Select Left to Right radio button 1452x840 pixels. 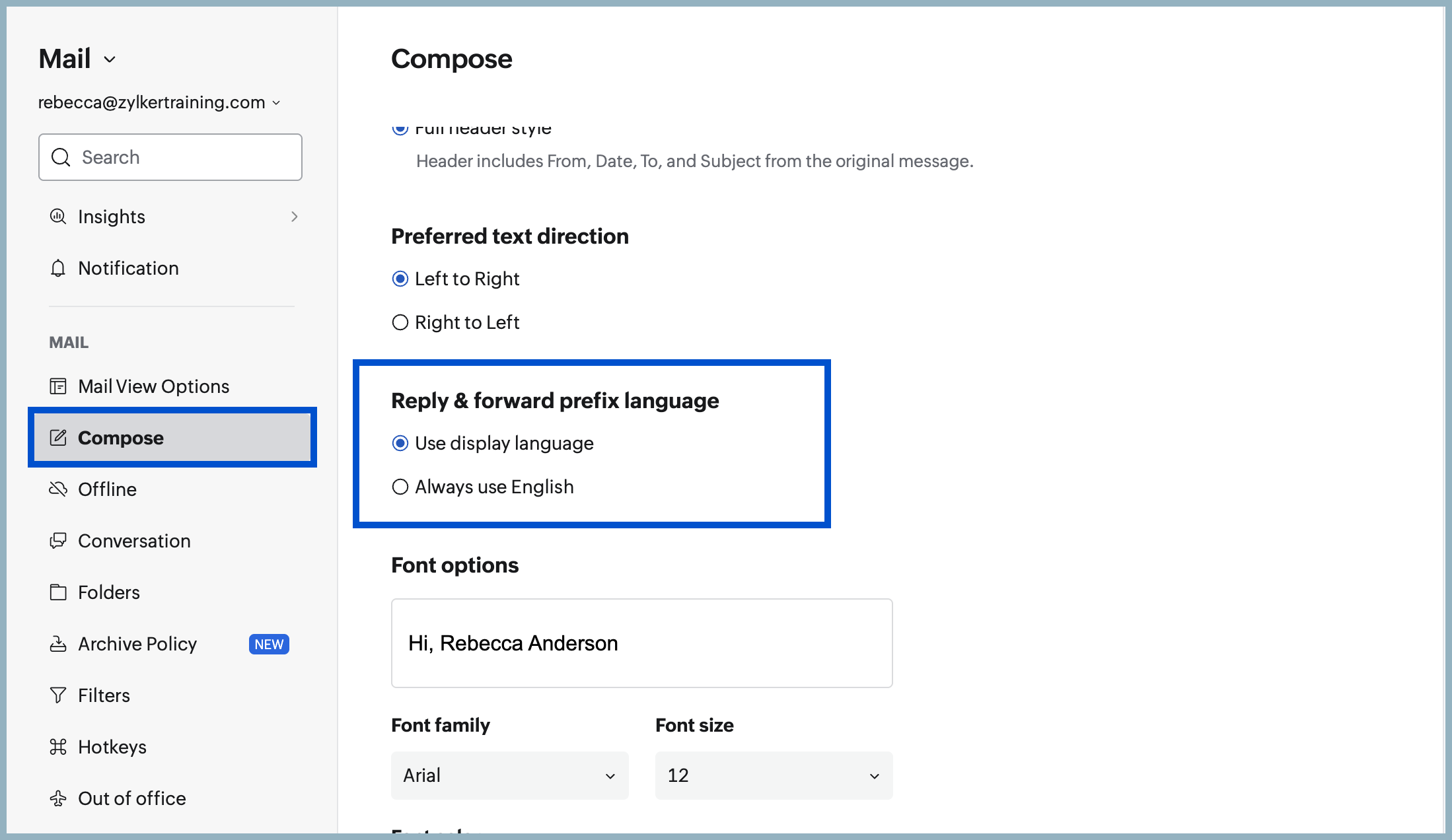pos(400,279)
